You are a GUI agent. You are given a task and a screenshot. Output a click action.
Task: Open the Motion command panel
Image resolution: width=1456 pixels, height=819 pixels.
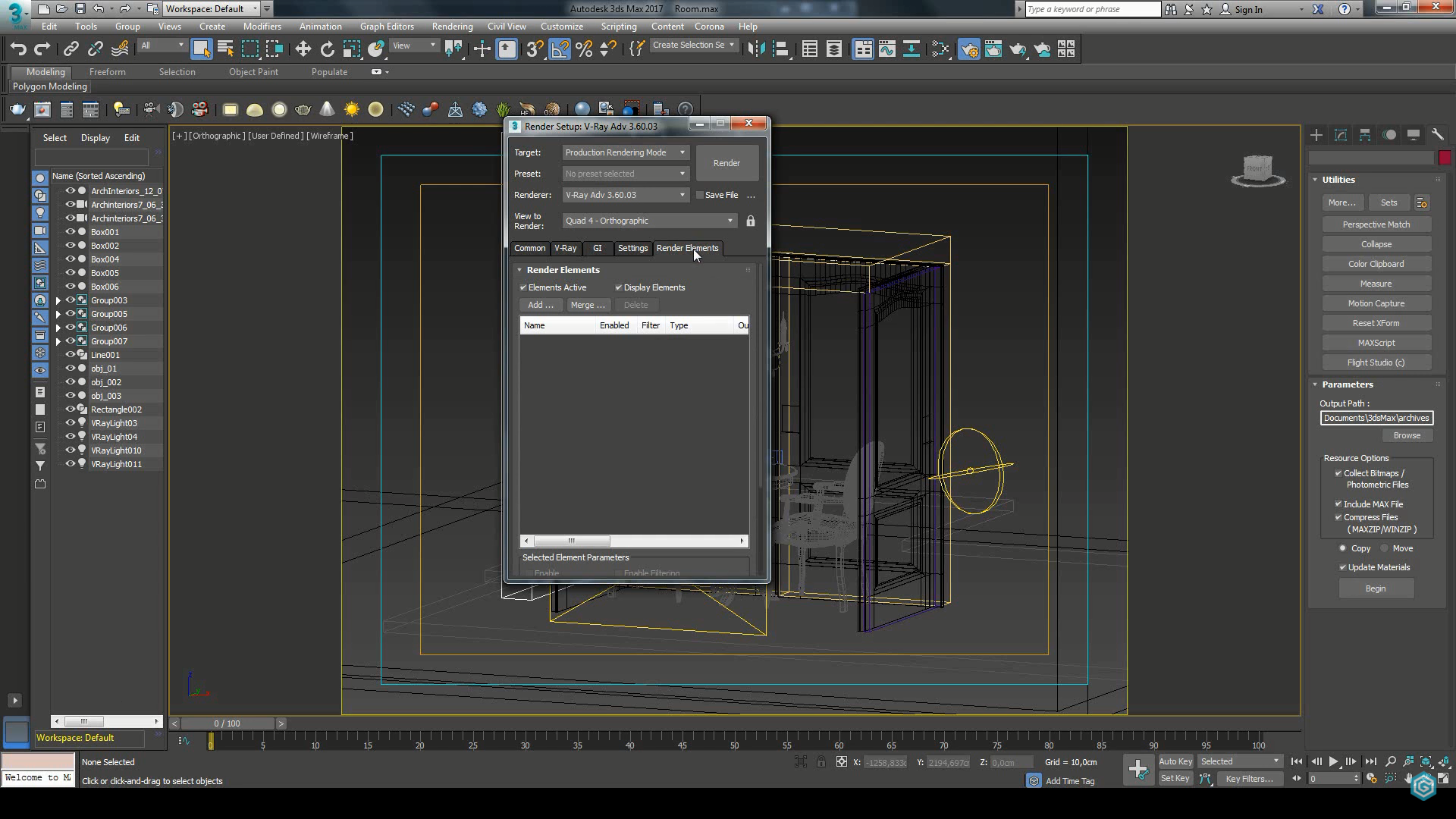pos(1389,135)
